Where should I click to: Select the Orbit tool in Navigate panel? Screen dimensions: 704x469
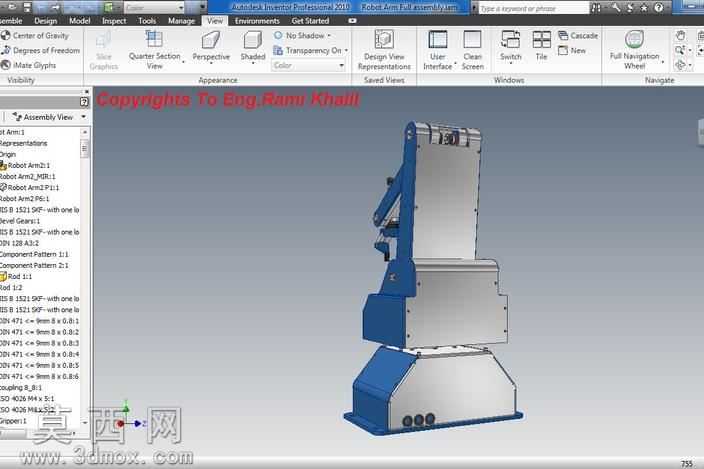pyautogui.click(x=680, y=65)
